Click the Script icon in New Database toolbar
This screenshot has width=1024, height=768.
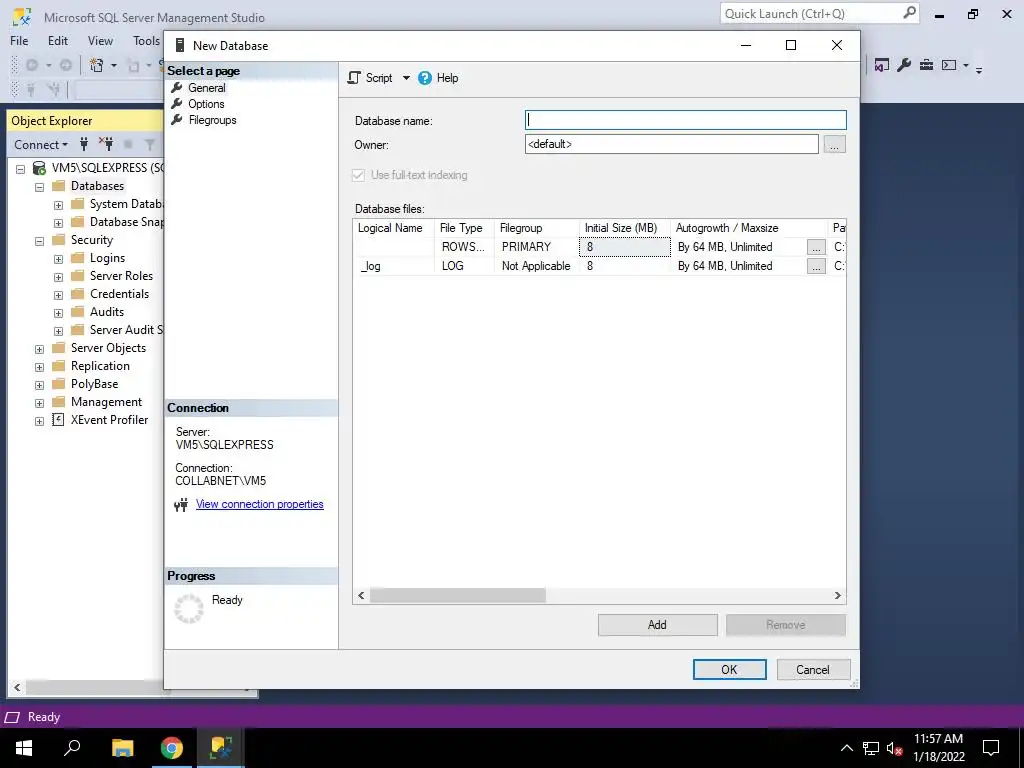coord(354,78)
